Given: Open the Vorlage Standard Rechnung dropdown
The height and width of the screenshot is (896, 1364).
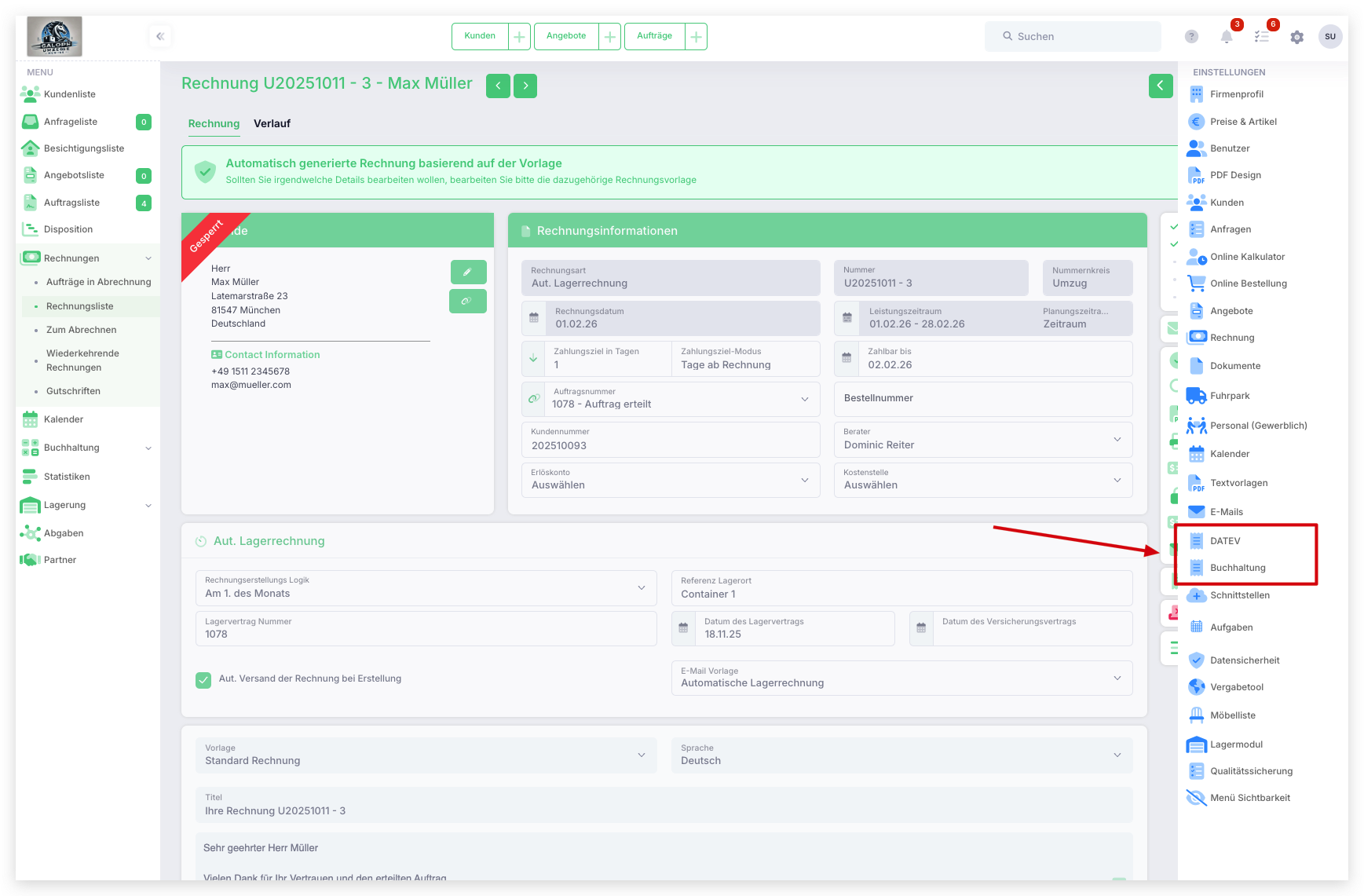Looking at the screenshot, I should 426,755.
